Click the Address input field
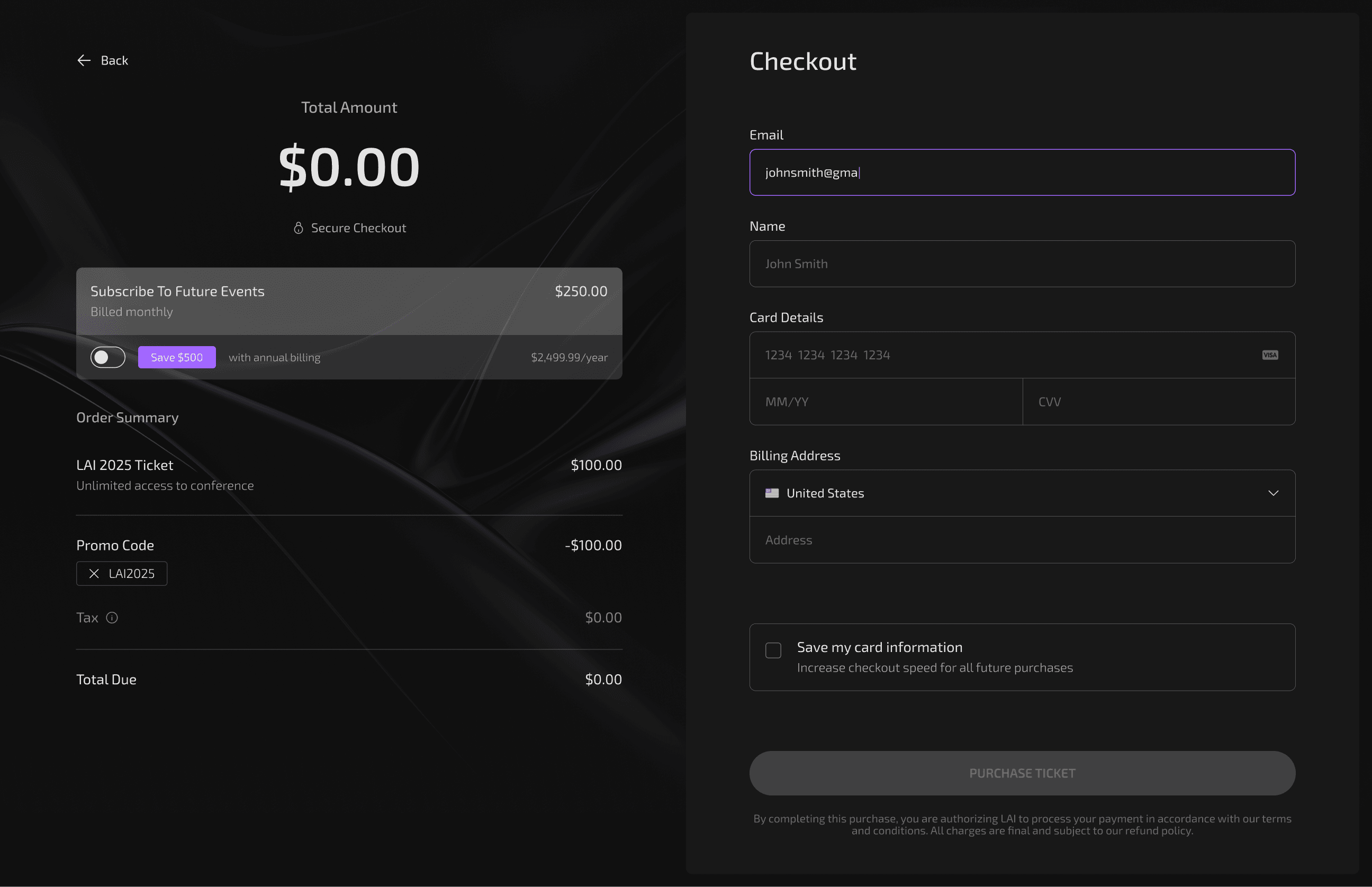The height and width of the screenshot is (887, 1372). (1022, 540)
